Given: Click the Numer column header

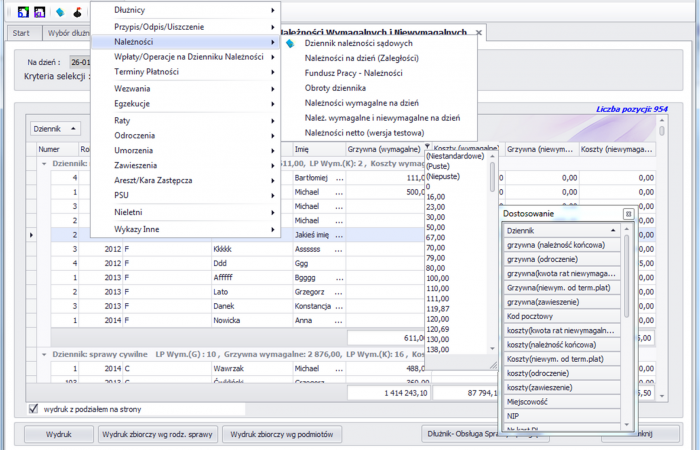Looking at the screenshot, I should coord(57,149).
